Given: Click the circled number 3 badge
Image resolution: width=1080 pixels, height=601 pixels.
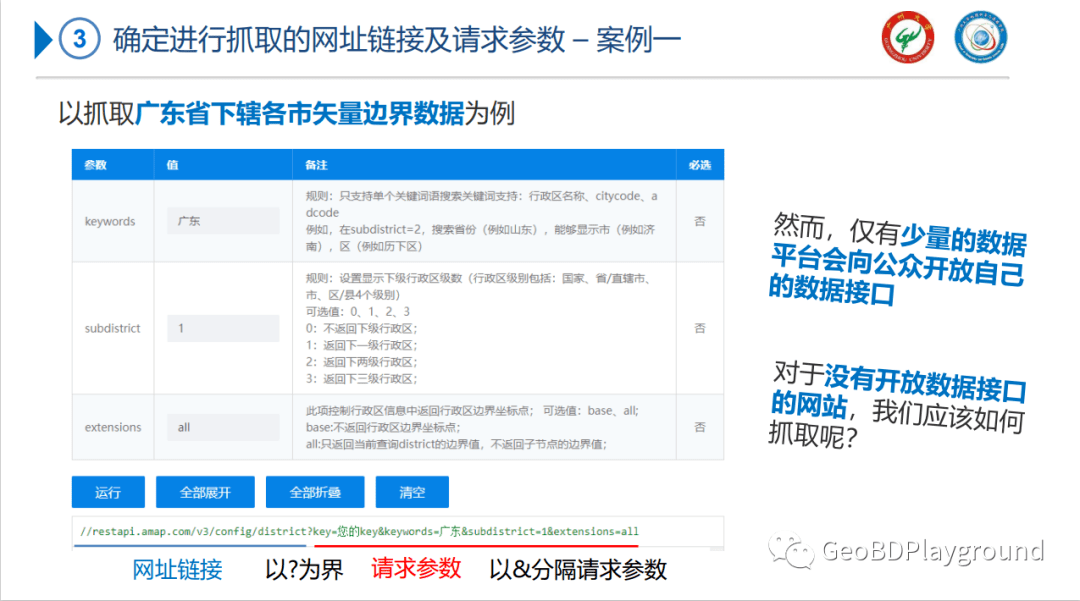Looking at the screenshot, I should (x=80, y=40).
